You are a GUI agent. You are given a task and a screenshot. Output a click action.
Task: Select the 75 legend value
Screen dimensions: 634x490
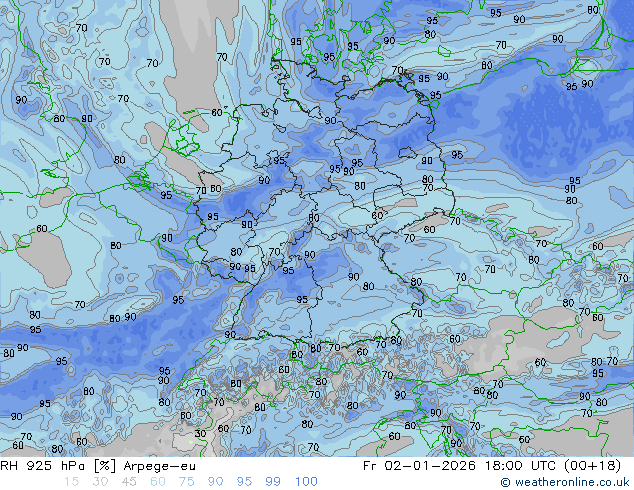point(186,482)
